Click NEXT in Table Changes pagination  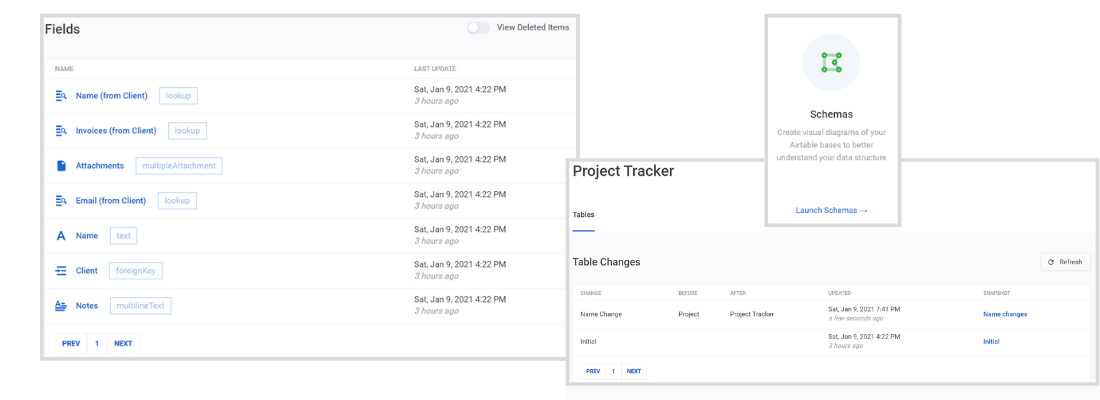click(633, 371)
